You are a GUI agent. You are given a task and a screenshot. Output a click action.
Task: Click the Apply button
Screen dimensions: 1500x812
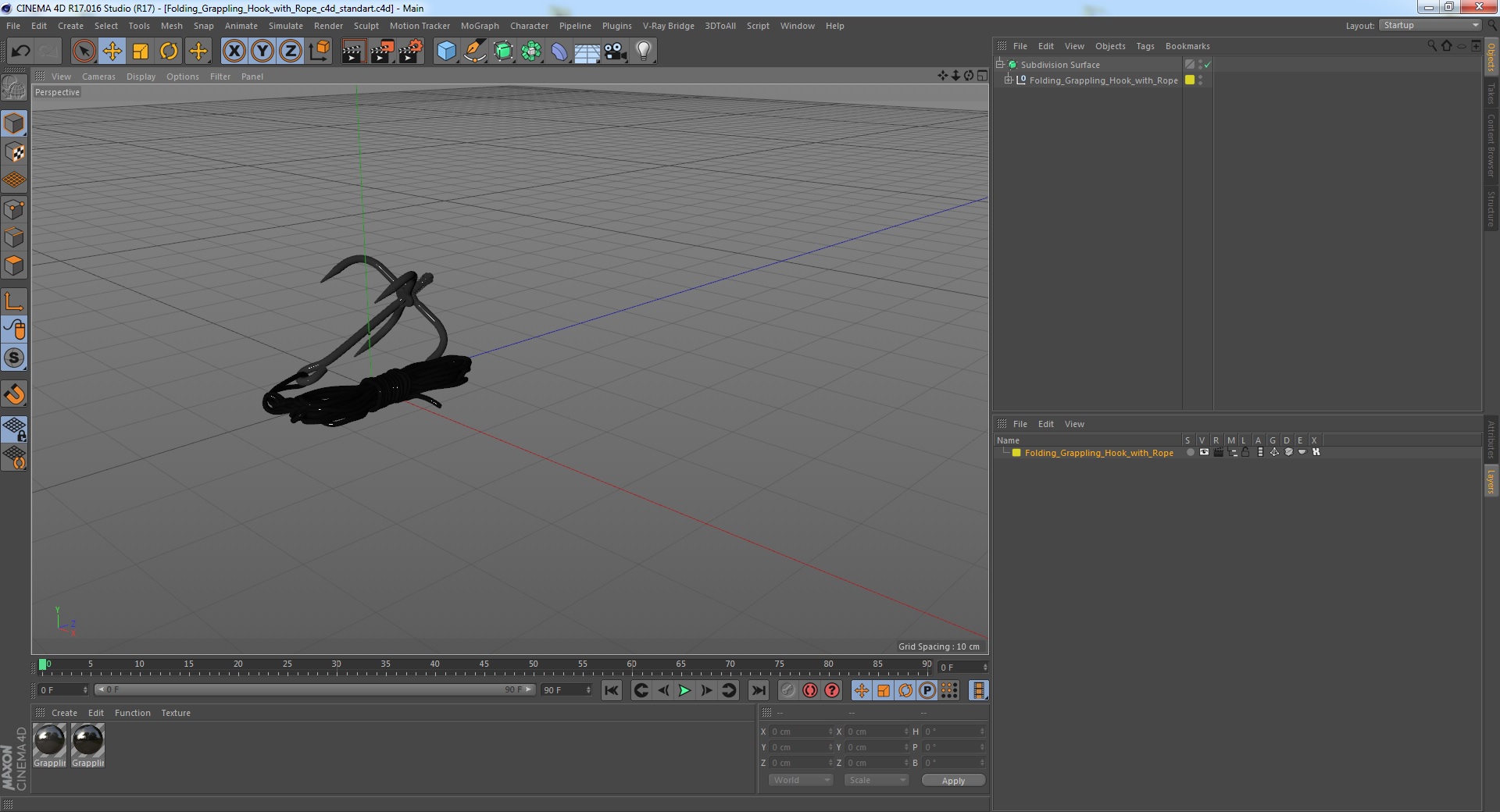[x=953, y=781]
